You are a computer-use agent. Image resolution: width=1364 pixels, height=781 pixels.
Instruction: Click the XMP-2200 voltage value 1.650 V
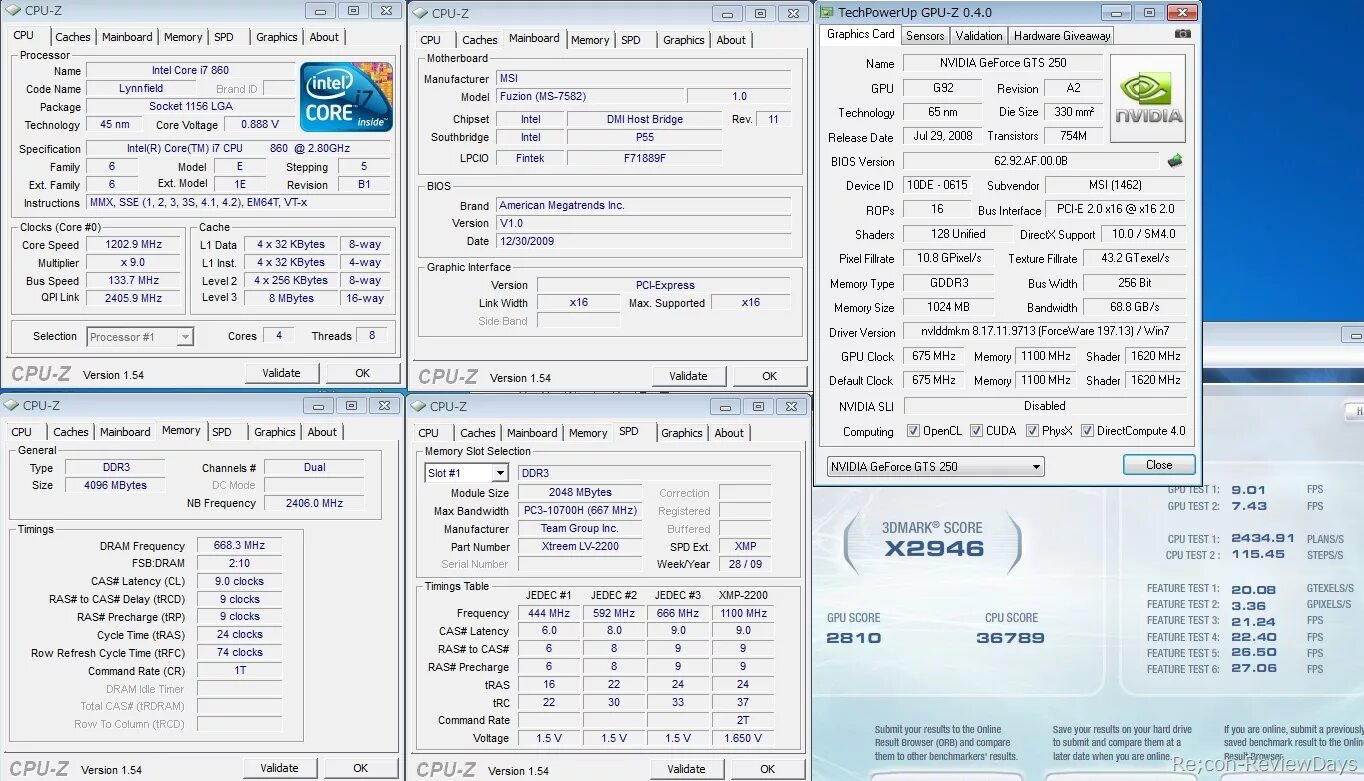[x=742, y=738]
